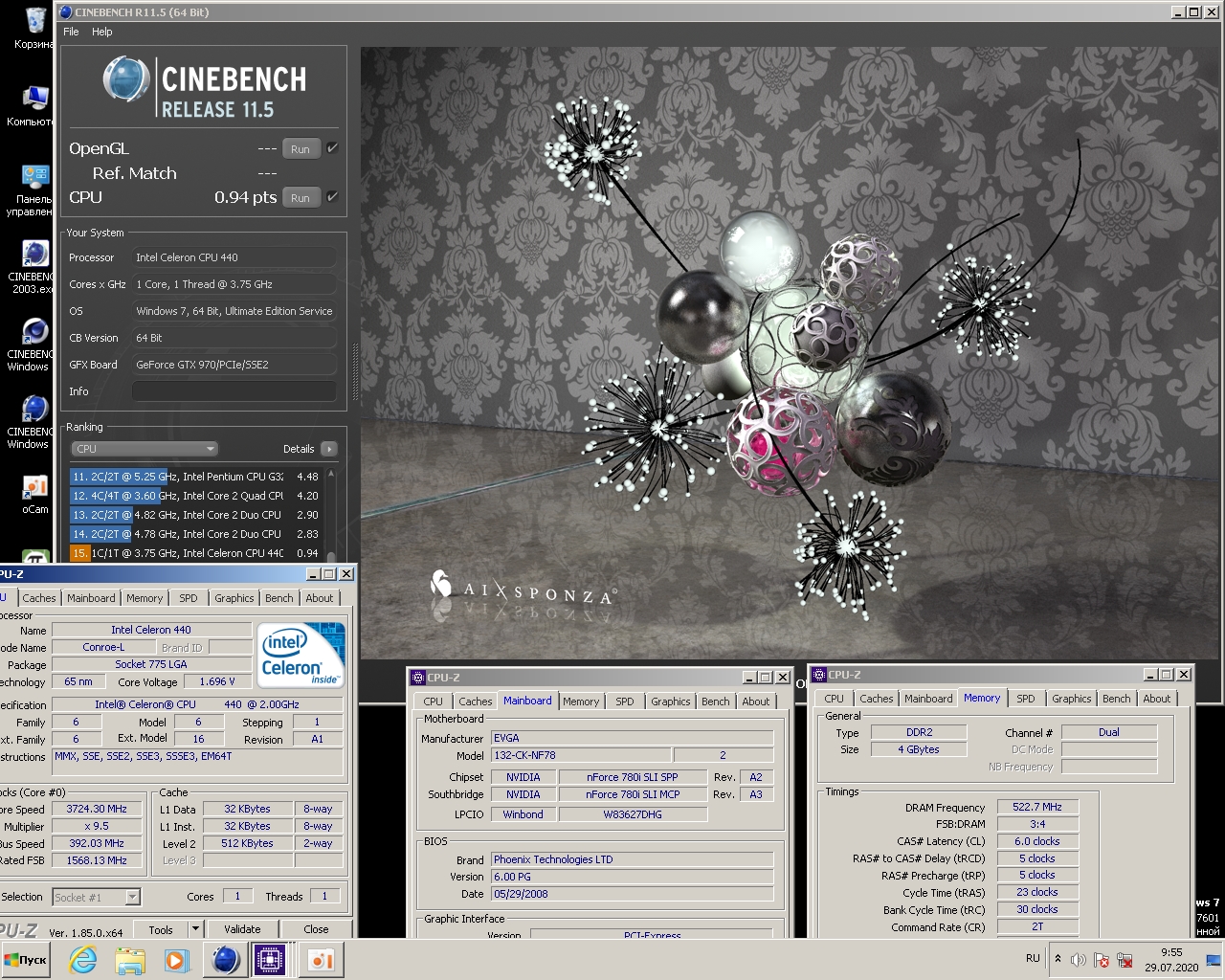Viewport: 1225px width, 980px height.
Task: Open the File menu in Cinebench
Action: coord(71,32)
